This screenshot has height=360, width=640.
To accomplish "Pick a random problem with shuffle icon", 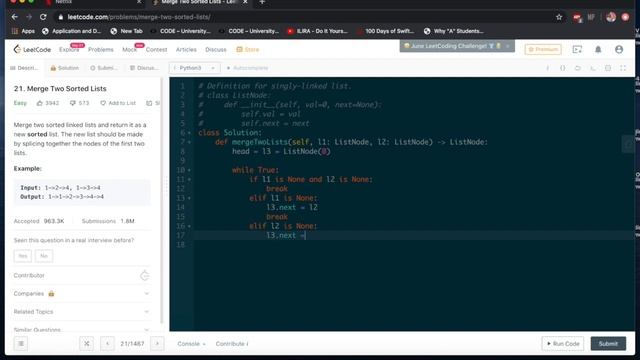I will [x=87, y=344].
